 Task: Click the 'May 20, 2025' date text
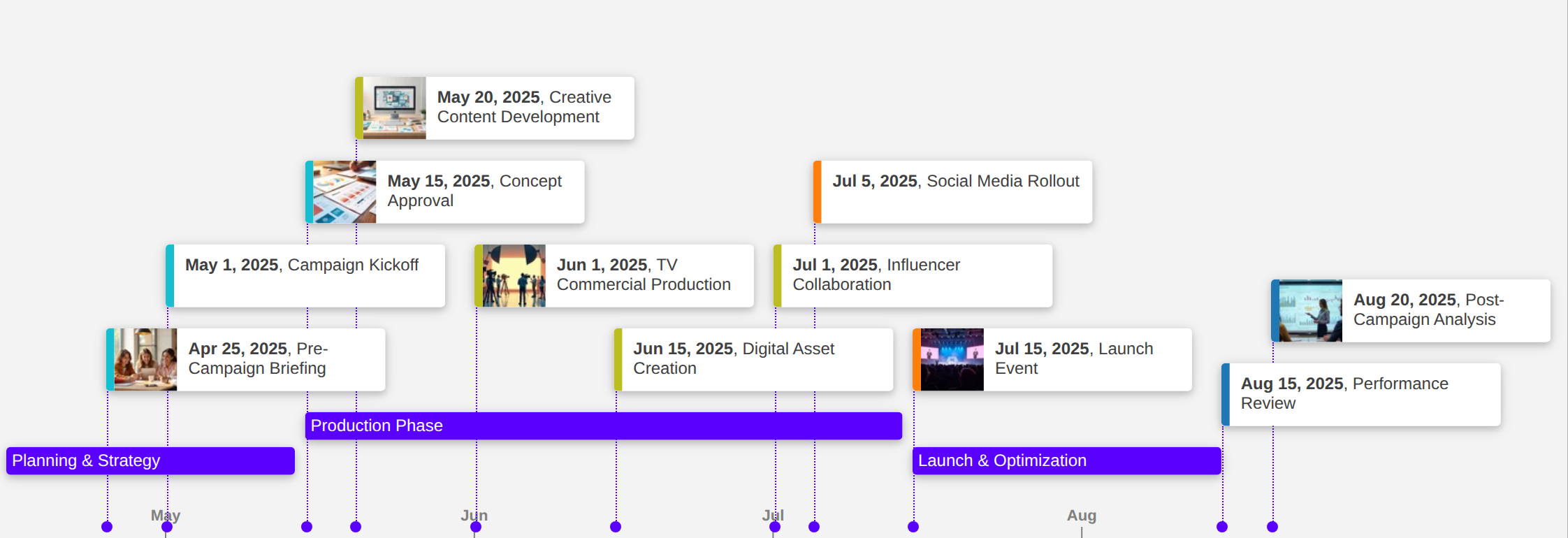(x=488, y=97)
